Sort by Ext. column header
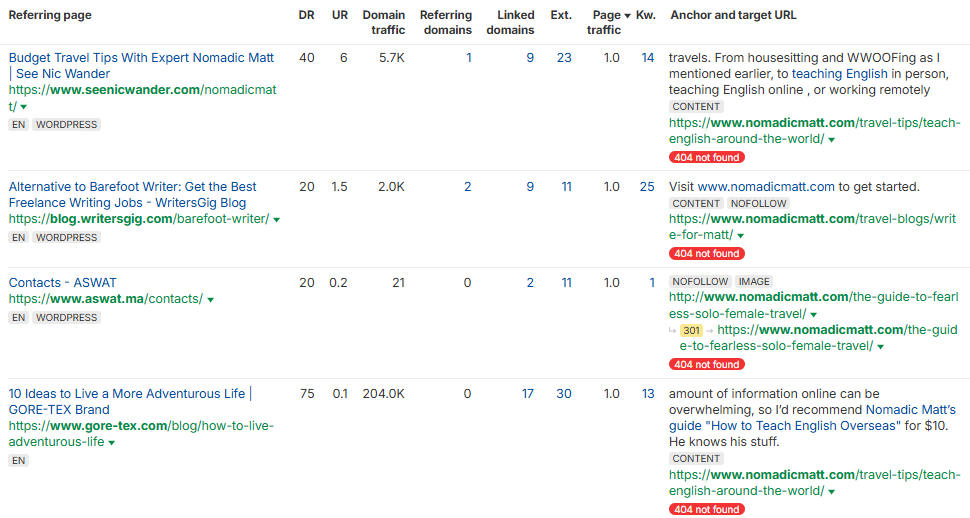Viewport: 970px width, 518px height. coord(561,15)
